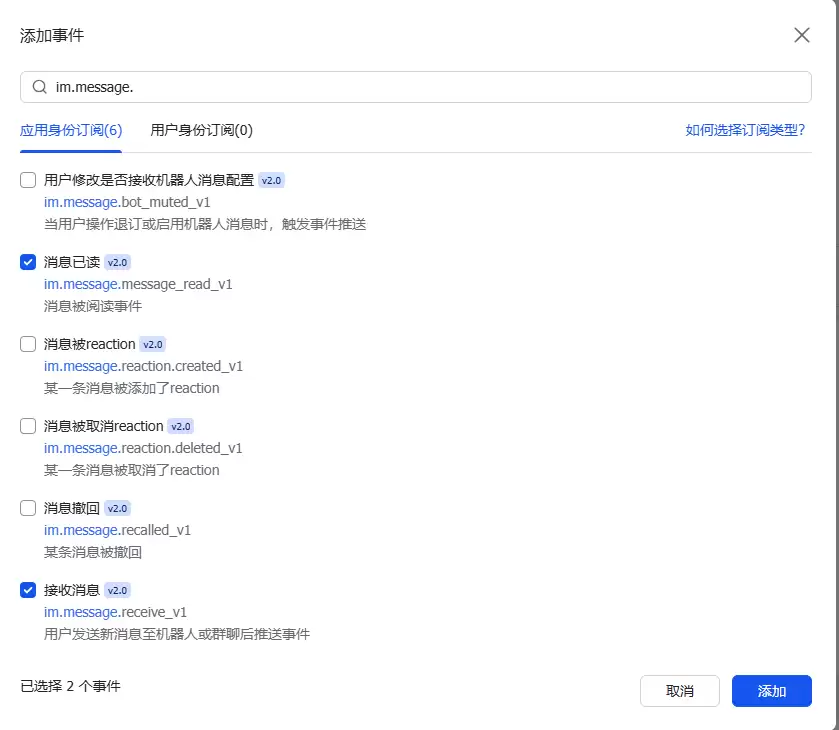839x730 pixels.
Task: Tick the 消息被取消reaction checkbox
Action: [28, 426]
